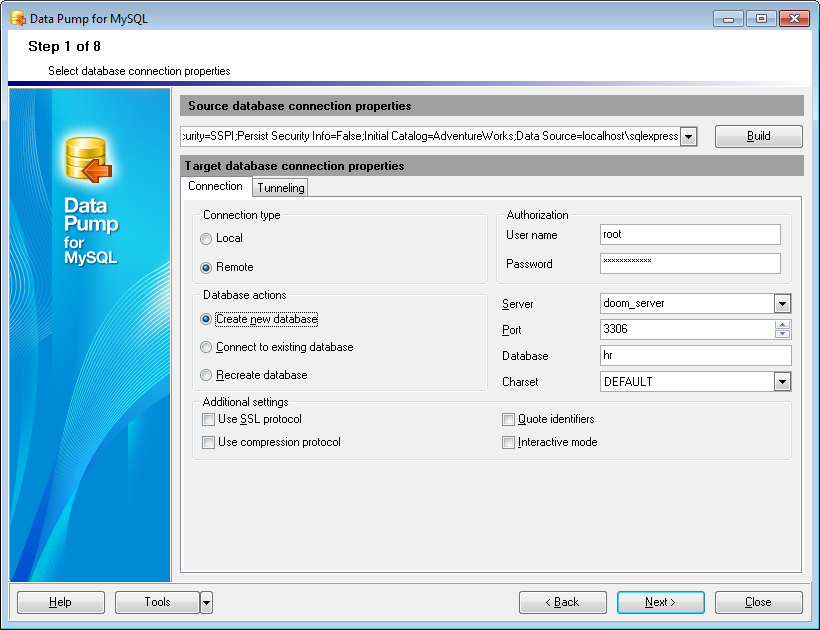Open the Charset dropdown list

(782, 382)
